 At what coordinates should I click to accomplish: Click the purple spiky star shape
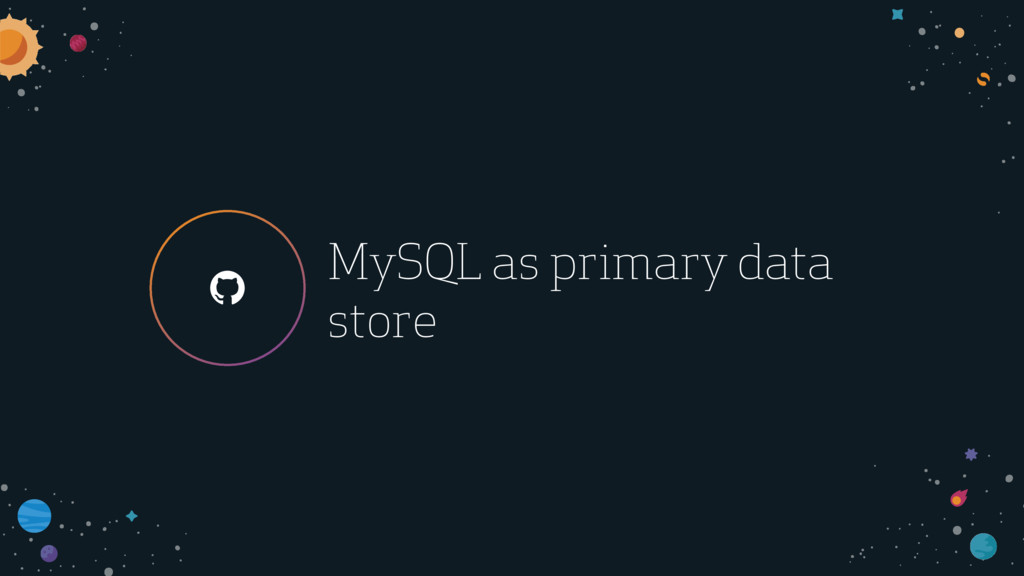[971, 455]
